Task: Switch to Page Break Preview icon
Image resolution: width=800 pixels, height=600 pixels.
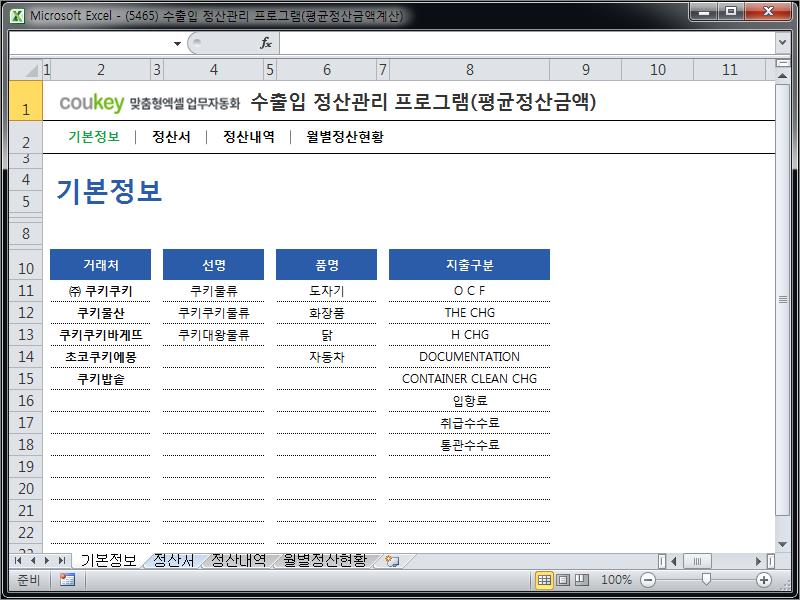Action: [x=582, y=580]
